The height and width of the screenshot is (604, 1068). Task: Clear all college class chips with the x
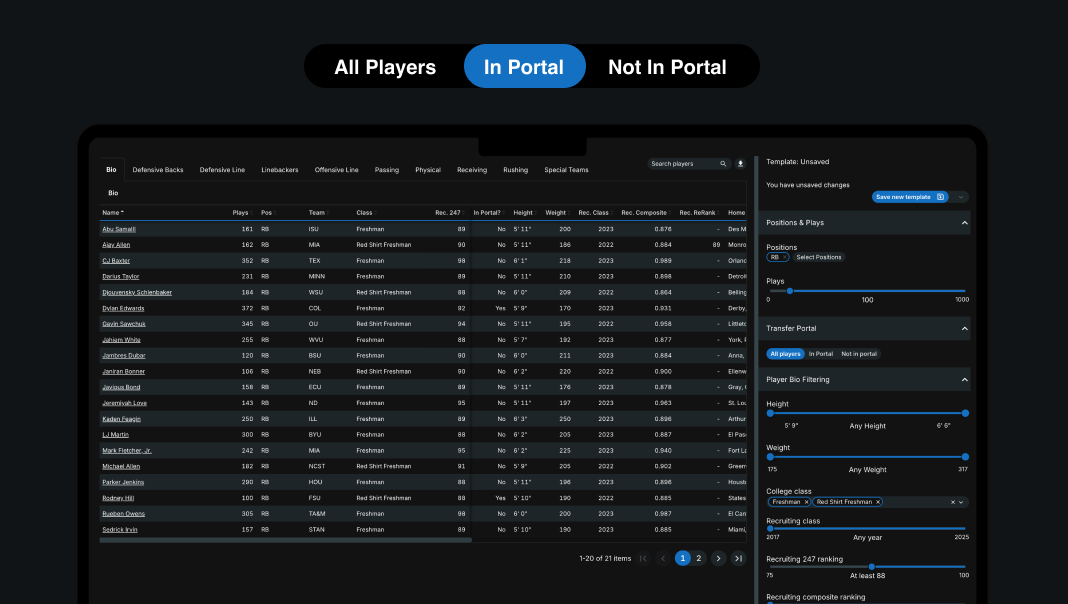(953, 502)
